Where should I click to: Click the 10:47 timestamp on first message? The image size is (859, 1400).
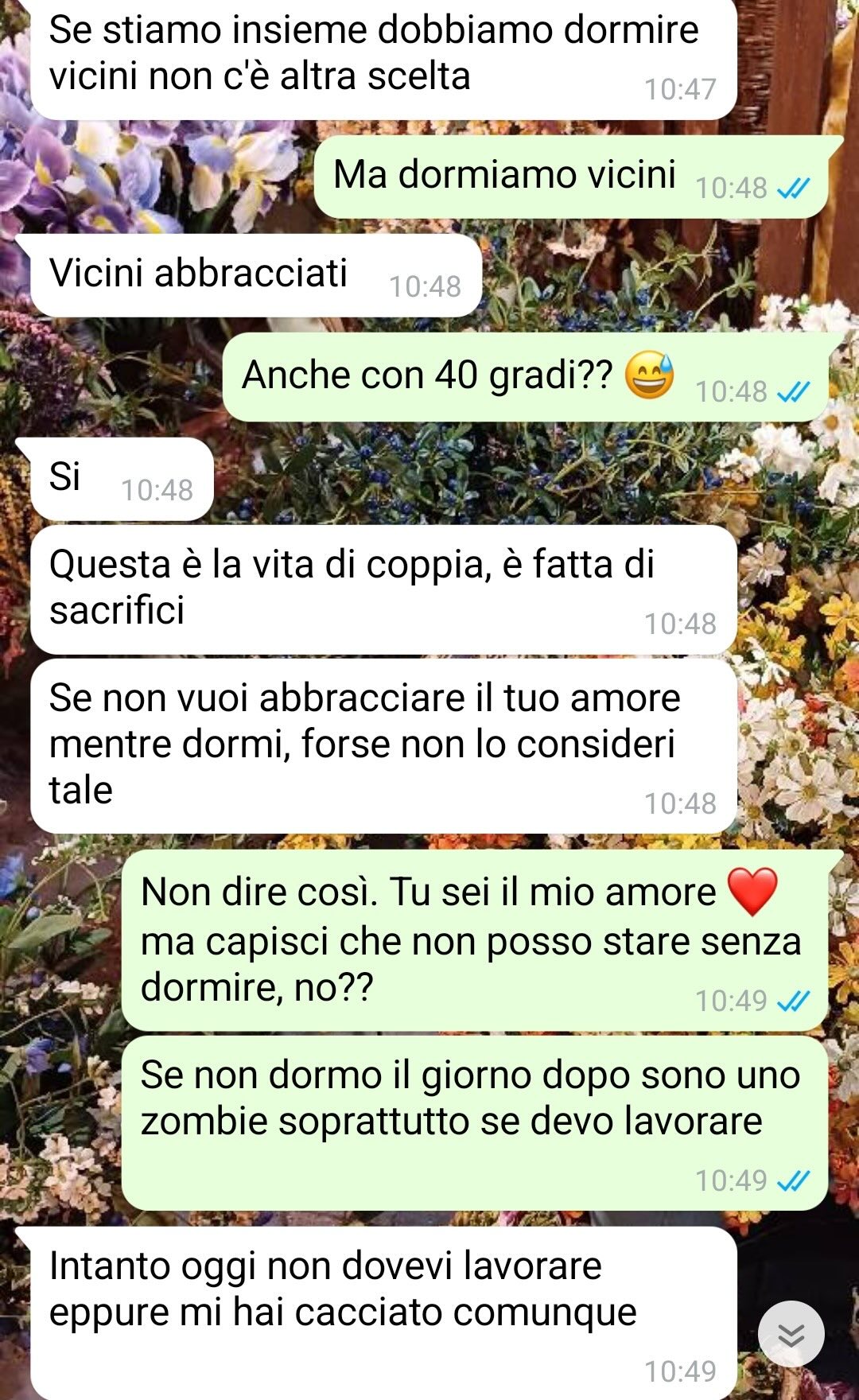pos(680,89)
